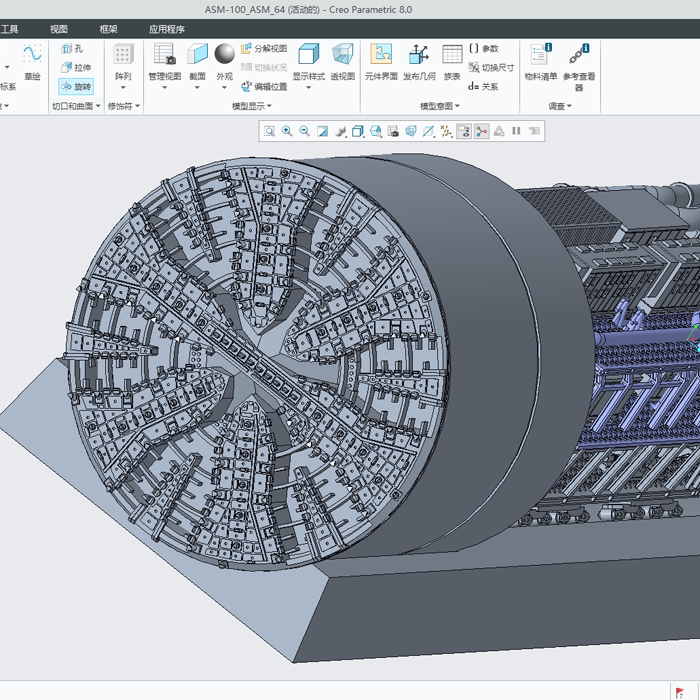
Task: Open the Reference Viewer (参考查看器) tool
Action: click(578, 61)
